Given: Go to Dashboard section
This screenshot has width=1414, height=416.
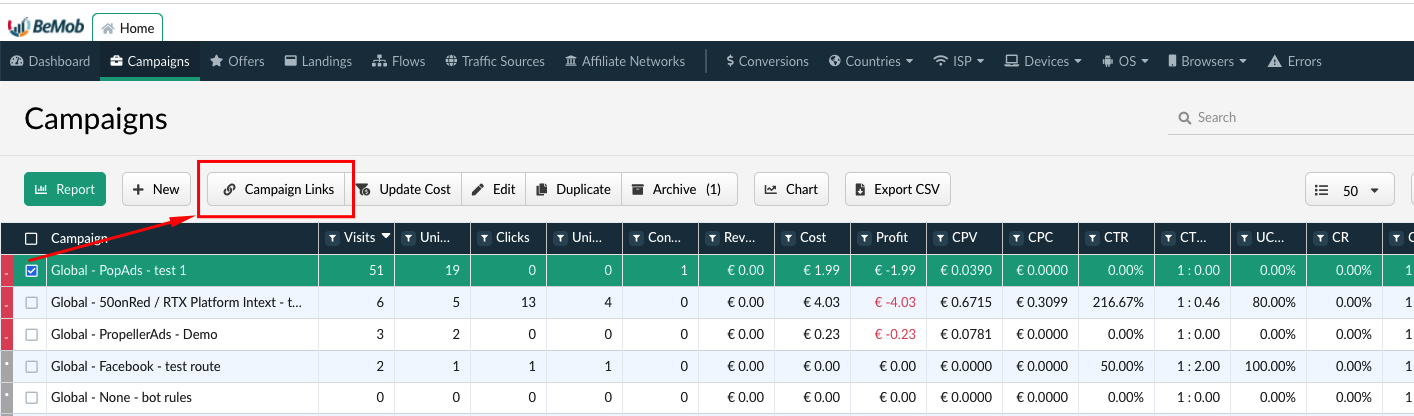Looking at the screenshot, I should [50, 61].
